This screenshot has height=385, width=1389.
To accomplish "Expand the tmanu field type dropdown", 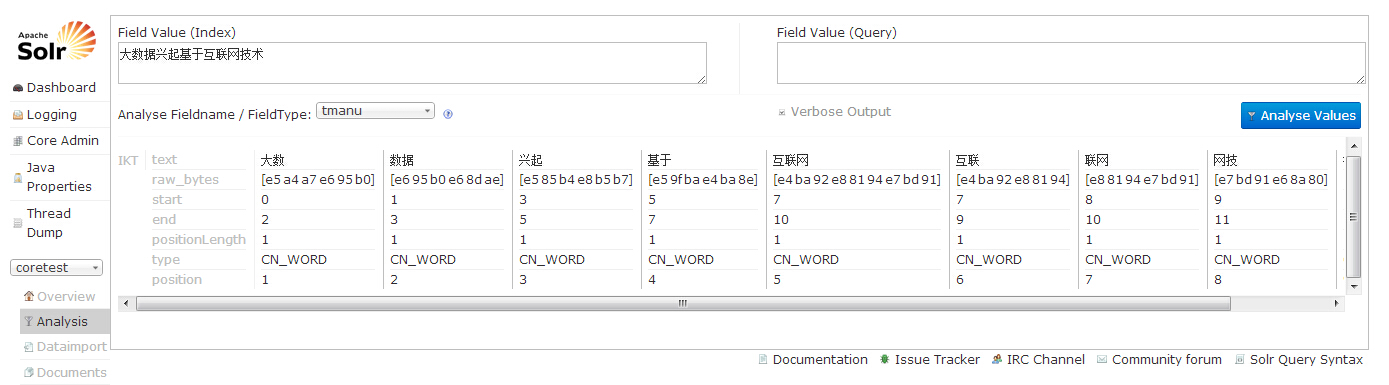I will [x=375, y=111].
